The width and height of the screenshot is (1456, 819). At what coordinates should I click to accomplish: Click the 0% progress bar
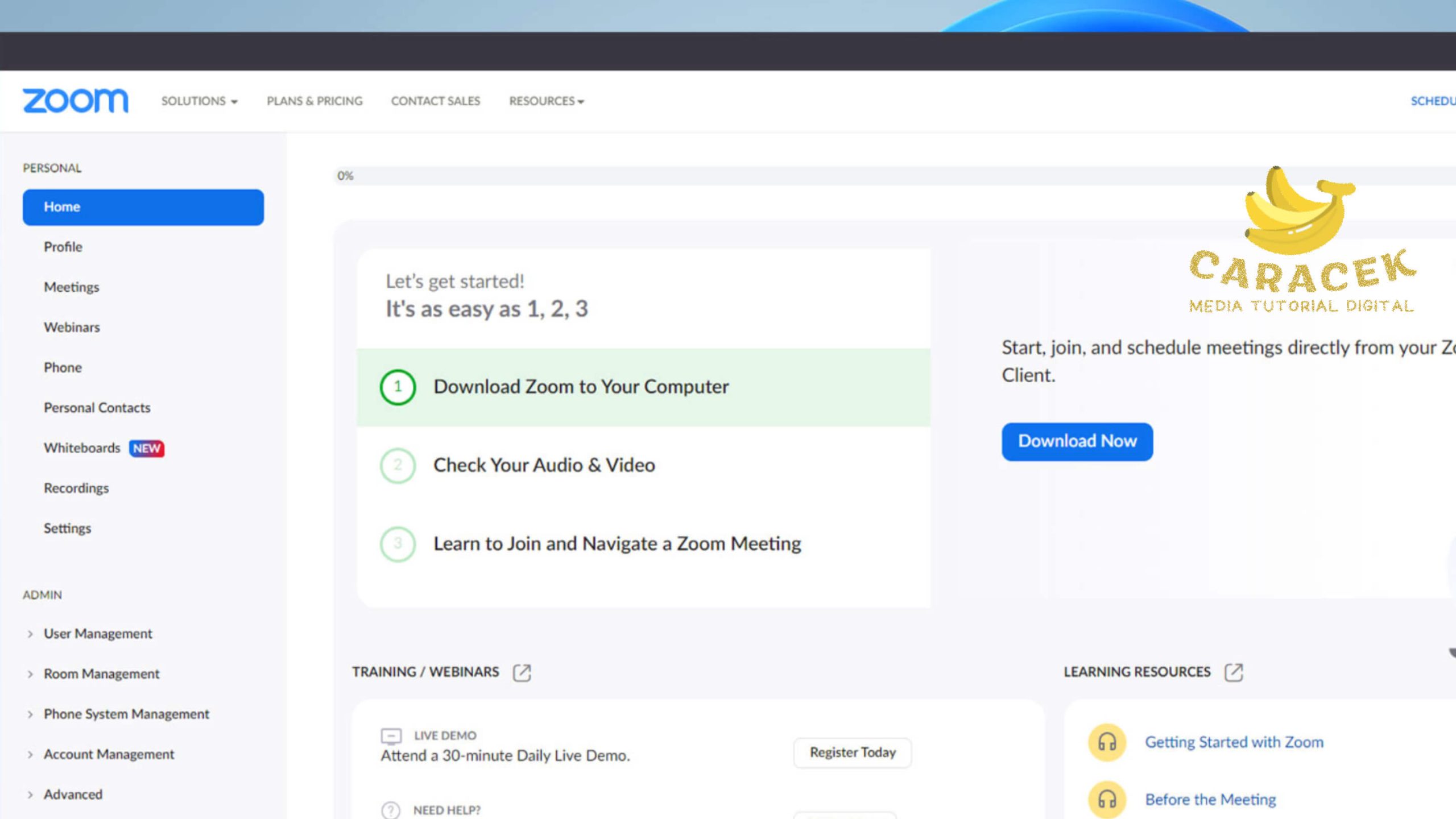853,176
